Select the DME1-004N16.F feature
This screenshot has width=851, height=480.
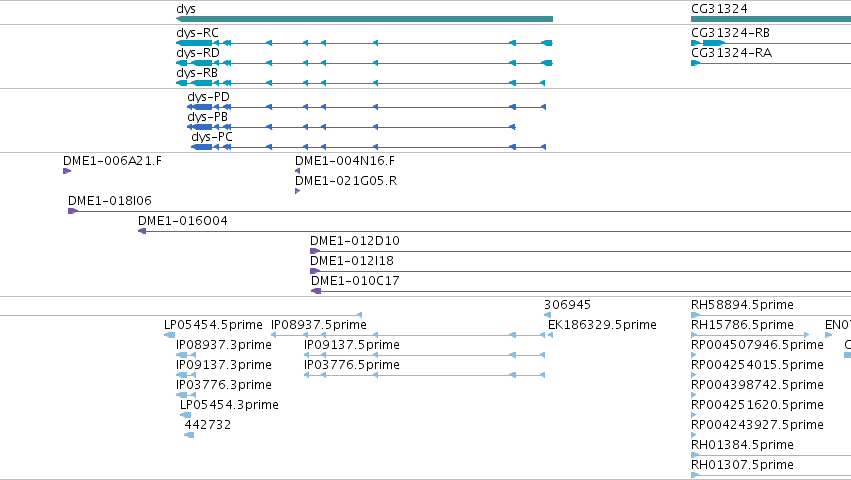(345, 161)
